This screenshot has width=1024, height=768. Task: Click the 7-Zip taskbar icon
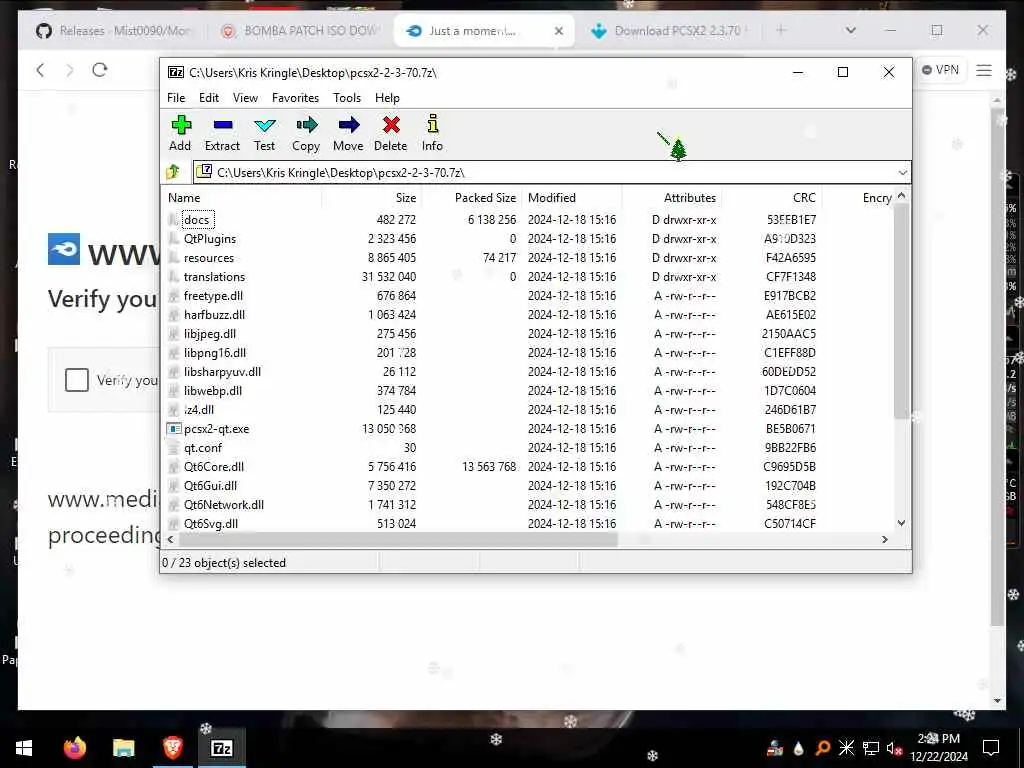(x=221, y=748)
